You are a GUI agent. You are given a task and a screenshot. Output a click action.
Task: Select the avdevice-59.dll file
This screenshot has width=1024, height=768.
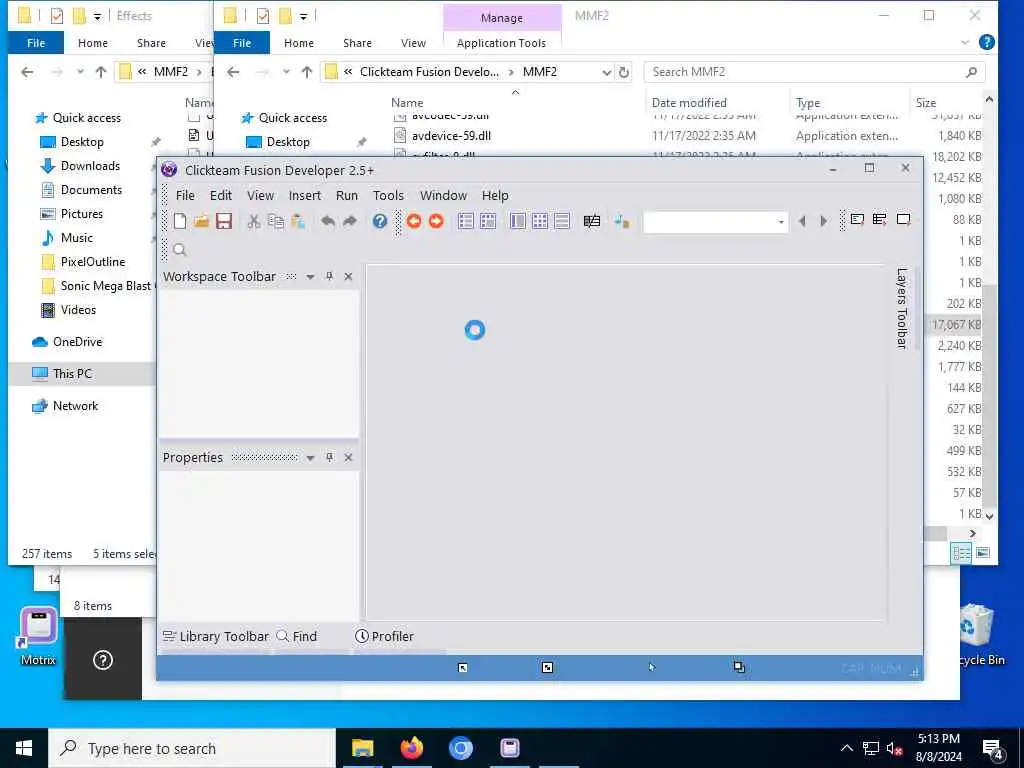pyautogui.click(x=451, y=136)
